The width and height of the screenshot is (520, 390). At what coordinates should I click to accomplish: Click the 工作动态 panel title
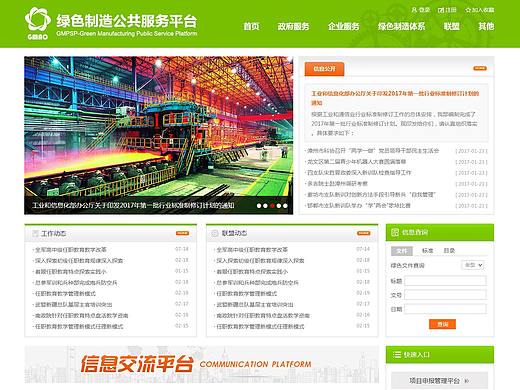pos(53,233)
